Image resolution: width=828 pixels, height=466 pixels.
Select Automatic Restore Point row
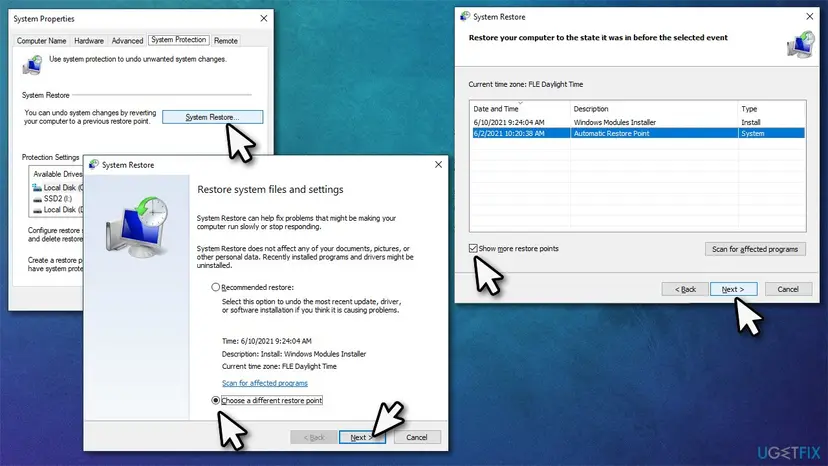(x=638, y=133)
